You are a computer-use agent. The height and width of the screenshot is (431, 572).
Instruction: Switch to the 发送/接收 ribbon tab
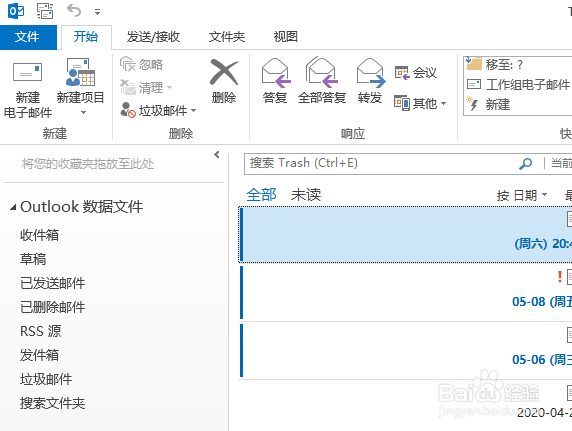coord(153,37)
